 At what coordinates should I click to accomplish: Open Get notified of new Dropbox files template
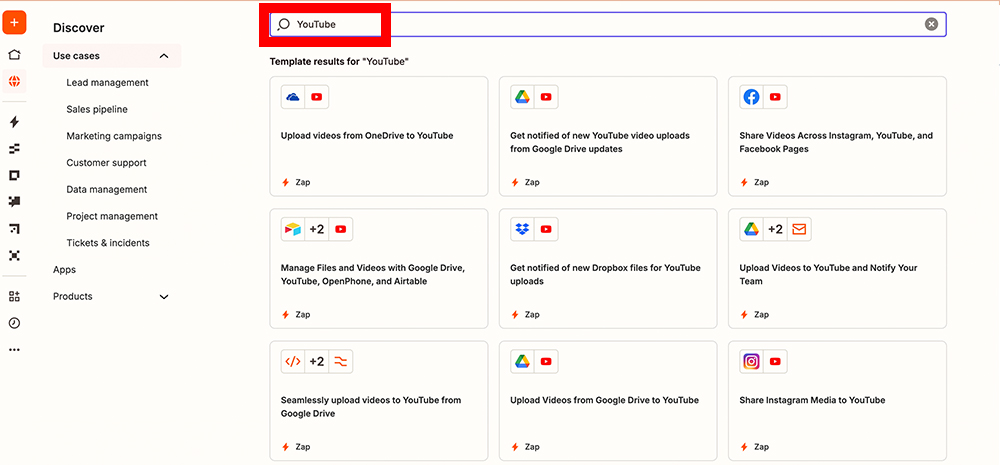[608, 269]
